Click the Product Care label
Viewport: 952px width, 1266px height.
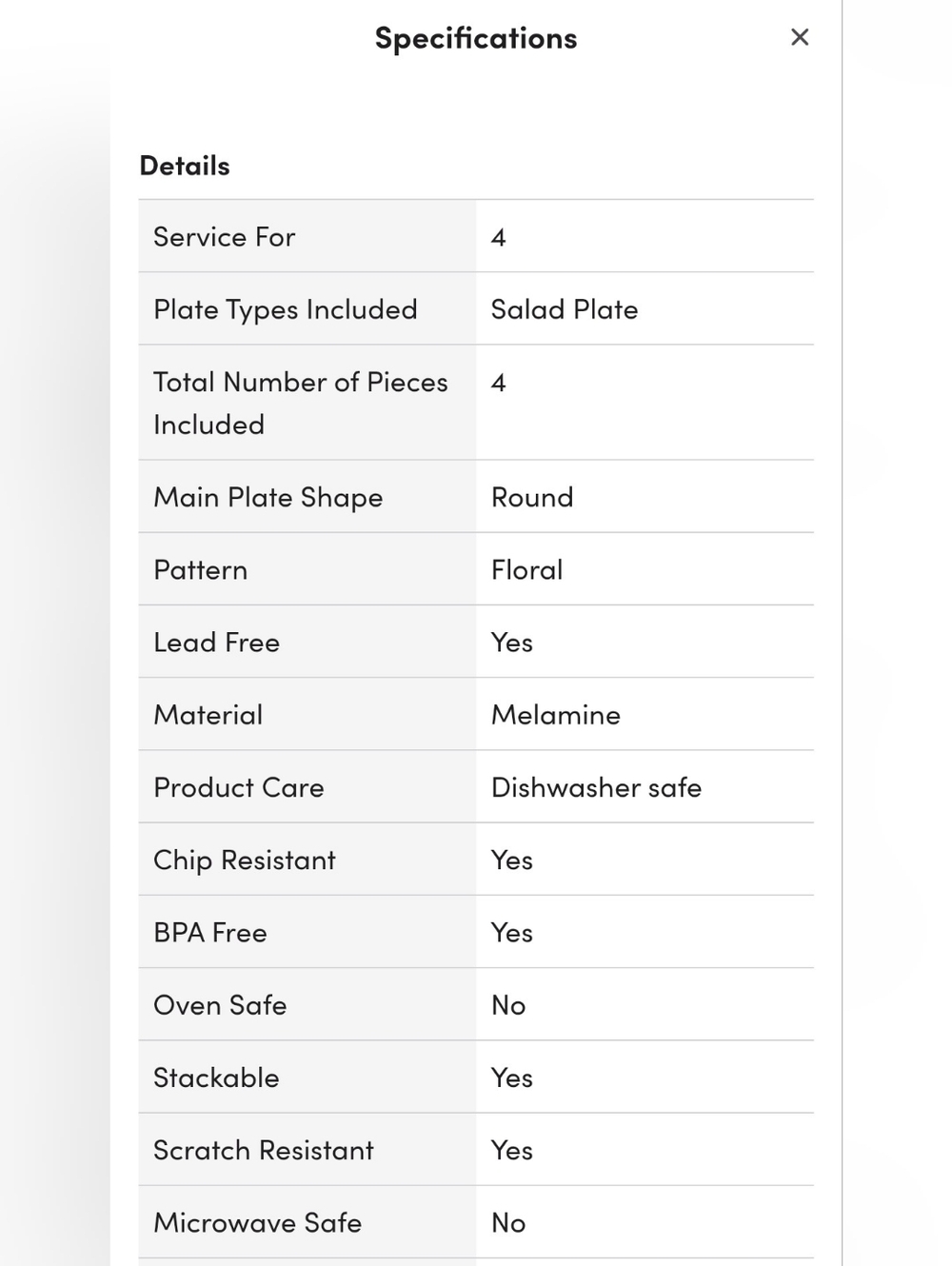[239, 787]
